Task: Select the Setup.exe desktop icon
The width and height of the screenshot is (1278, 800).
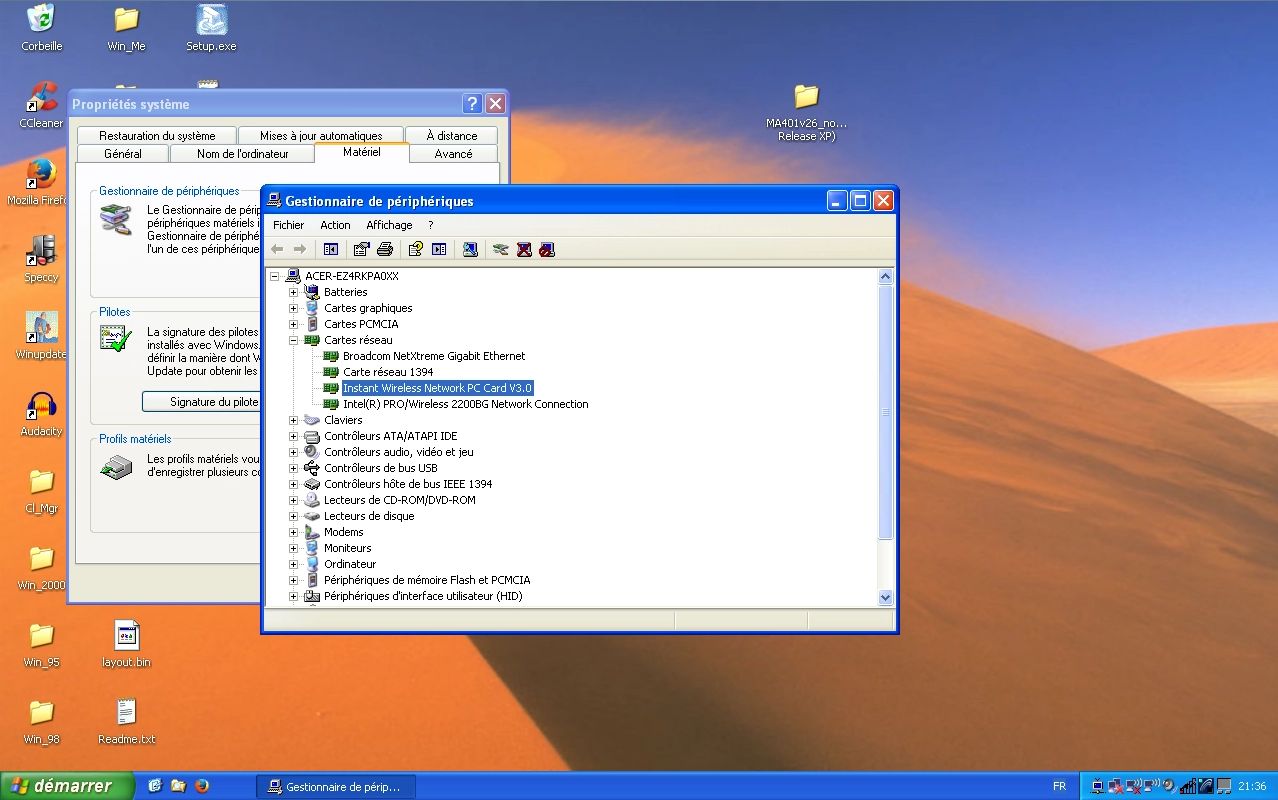Action: coord(211,28)
